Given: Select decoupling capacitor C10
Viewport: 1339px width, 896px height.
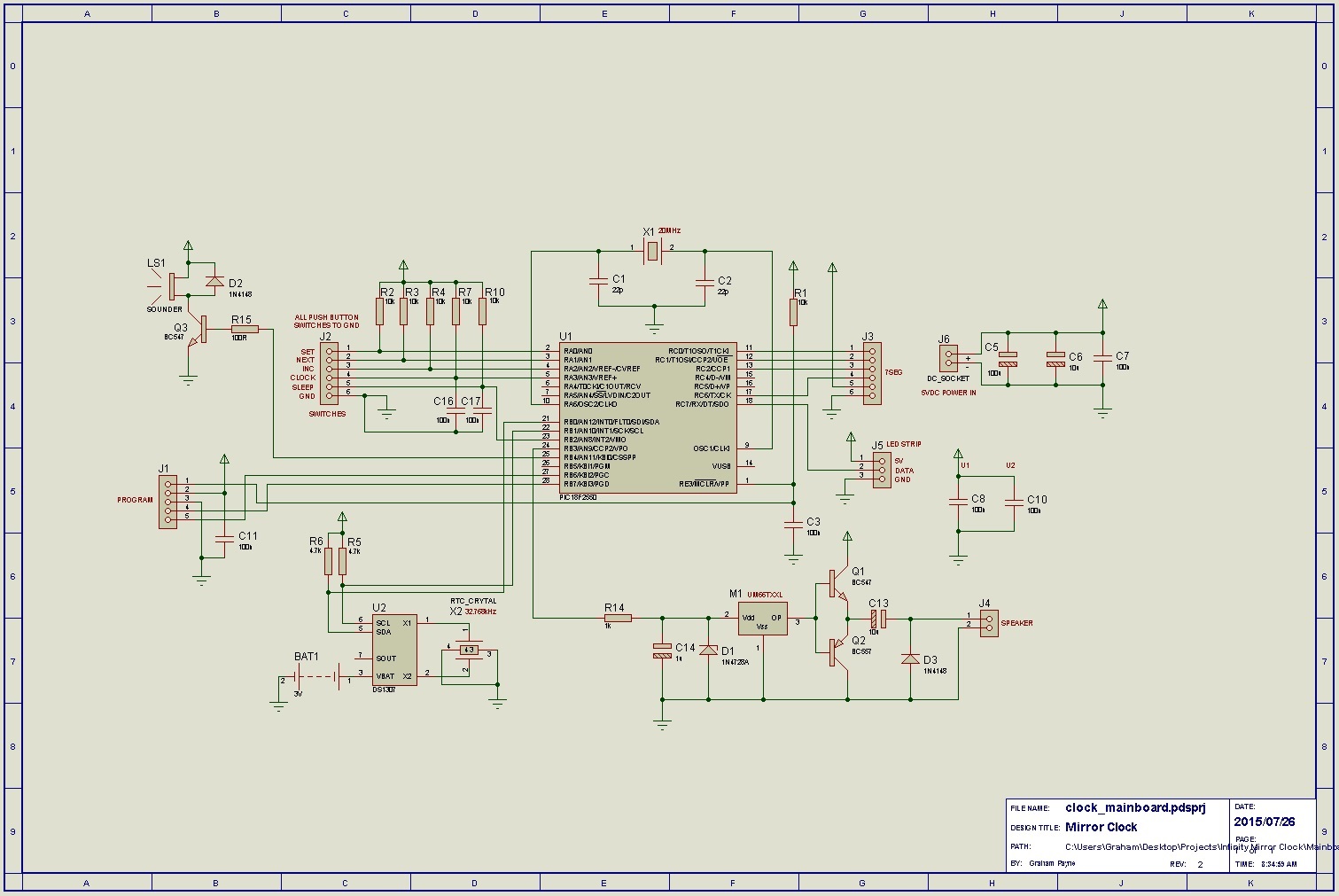Looking at the screenshot, I should (1014, 503).
